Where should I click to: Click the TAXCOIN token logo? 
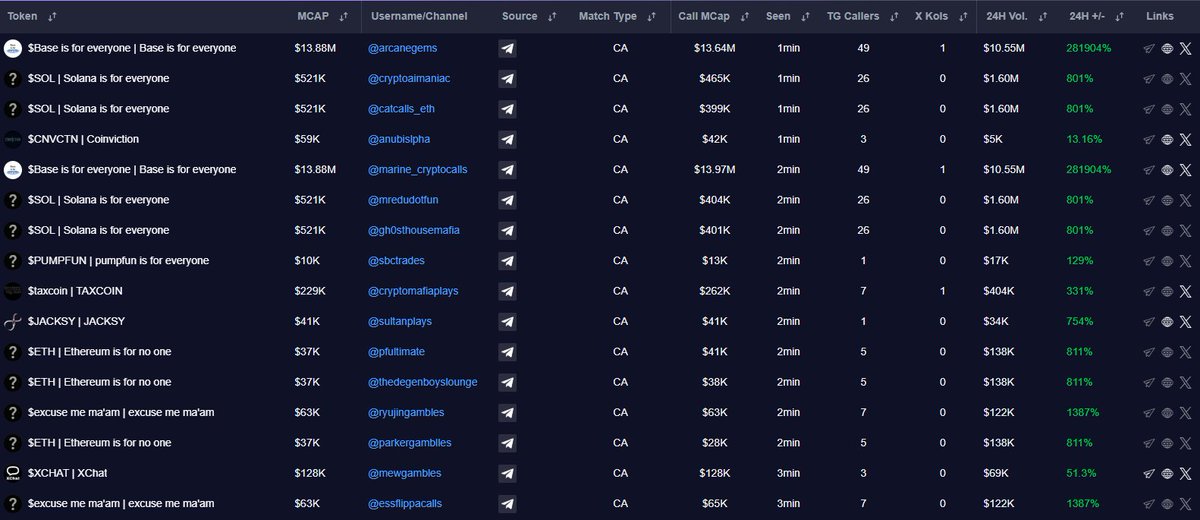point(13,291)
